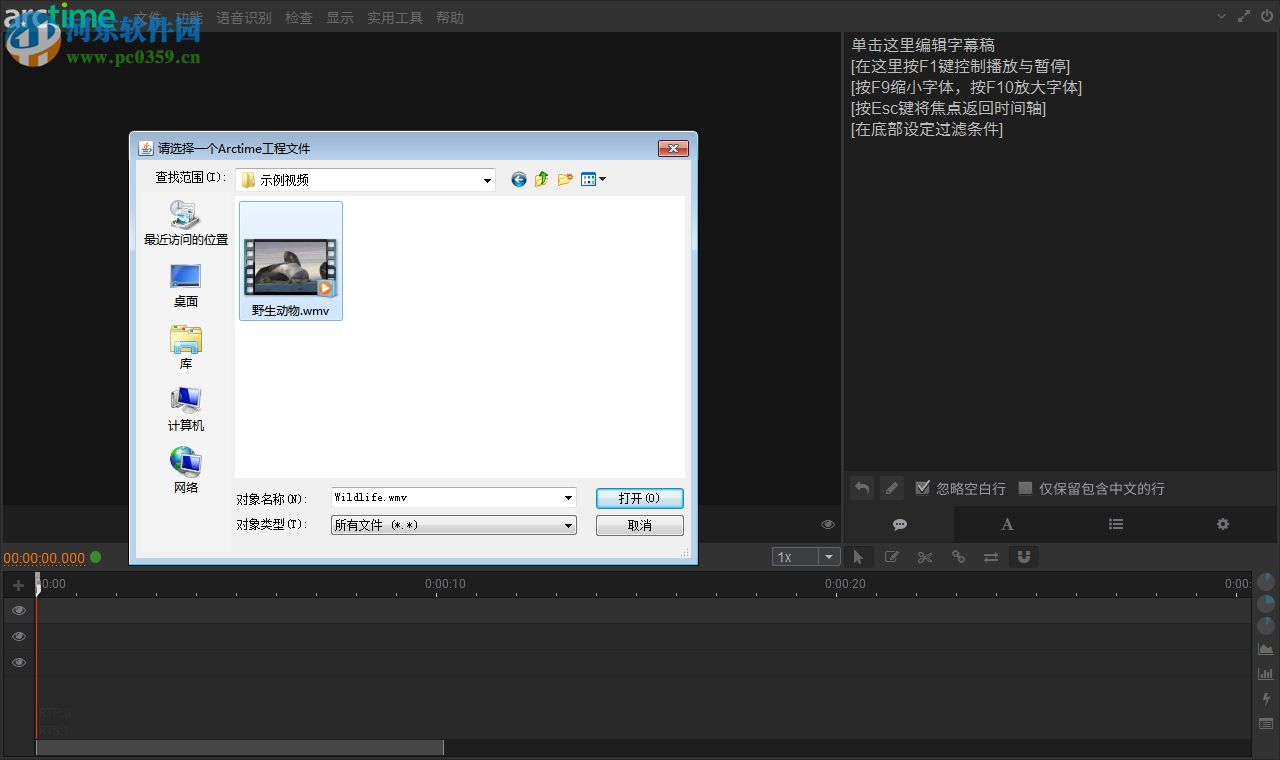Click the undo arrow in subtitle panel
Screen dimensions: 1280x760
tap(861, 488)
